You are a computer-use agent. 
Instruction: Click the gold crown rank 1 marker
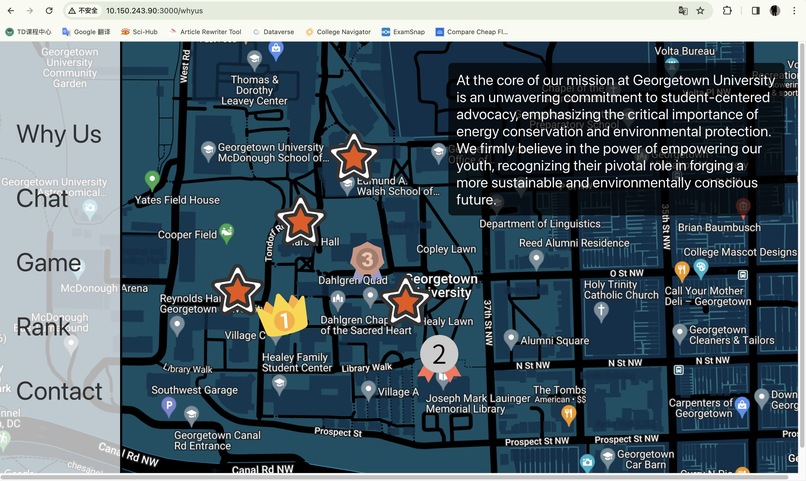coord(283,315)
